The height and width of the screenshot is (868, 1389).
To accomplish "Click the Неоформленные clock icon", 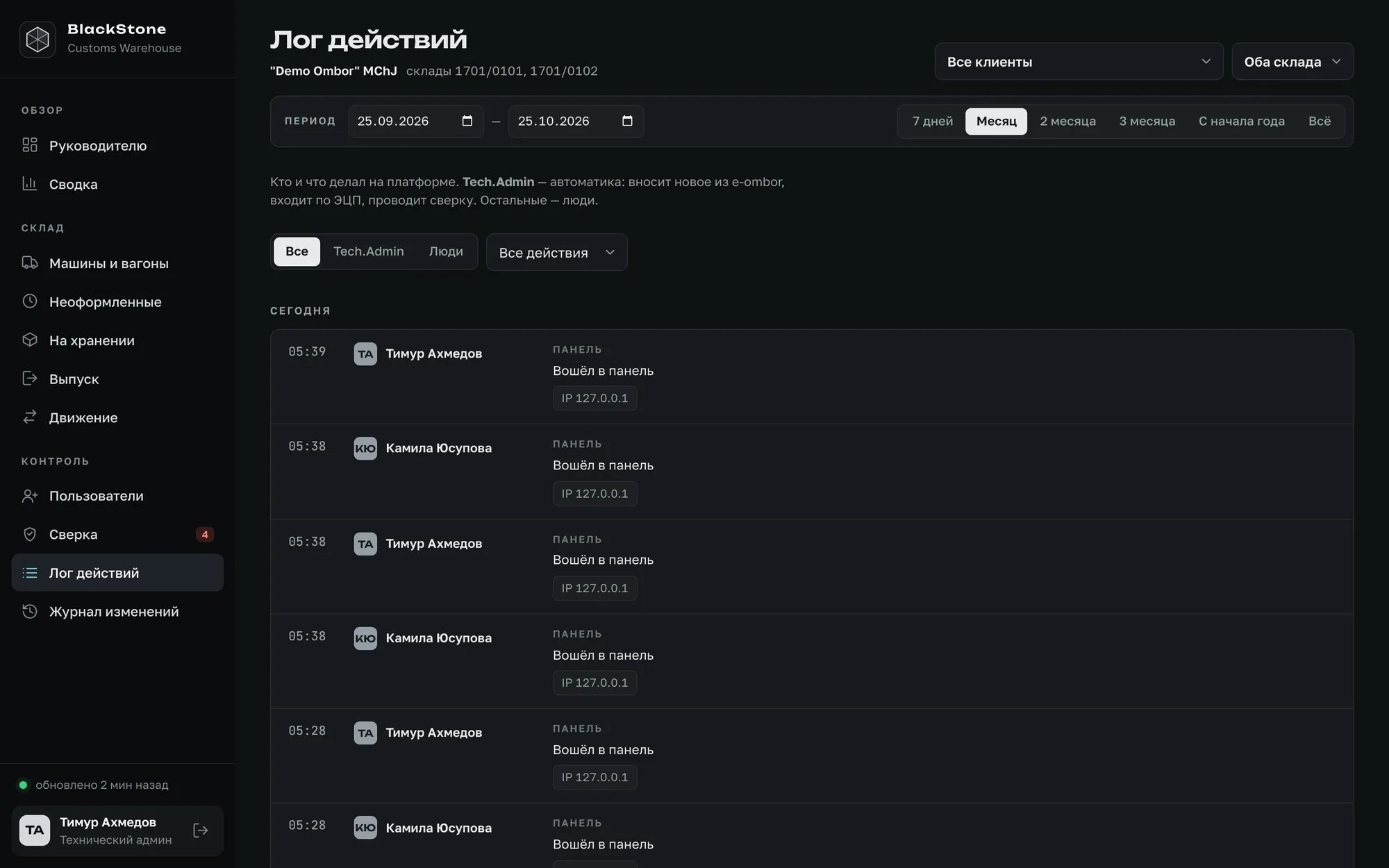I will 29,301.
